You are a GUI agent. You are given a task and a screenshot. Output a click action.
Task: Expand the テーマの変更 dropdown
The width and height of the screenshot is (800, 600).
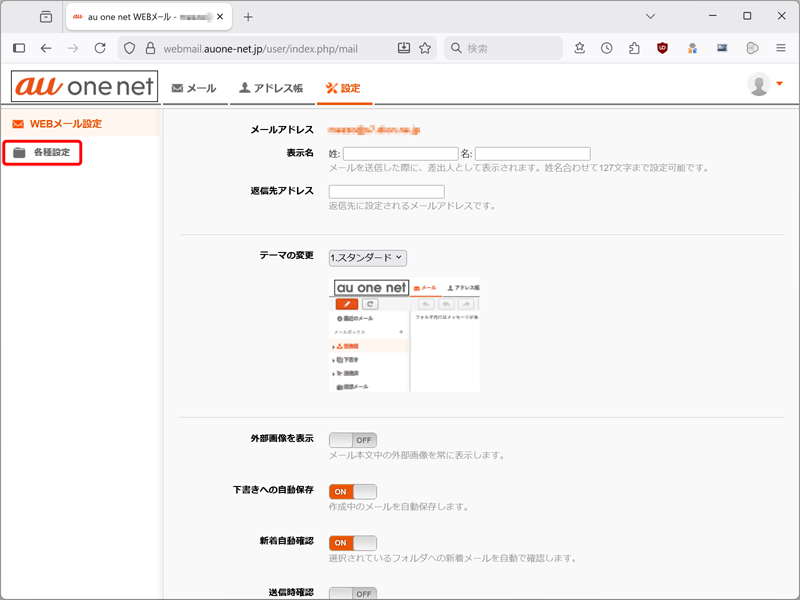tap(367, 258)
